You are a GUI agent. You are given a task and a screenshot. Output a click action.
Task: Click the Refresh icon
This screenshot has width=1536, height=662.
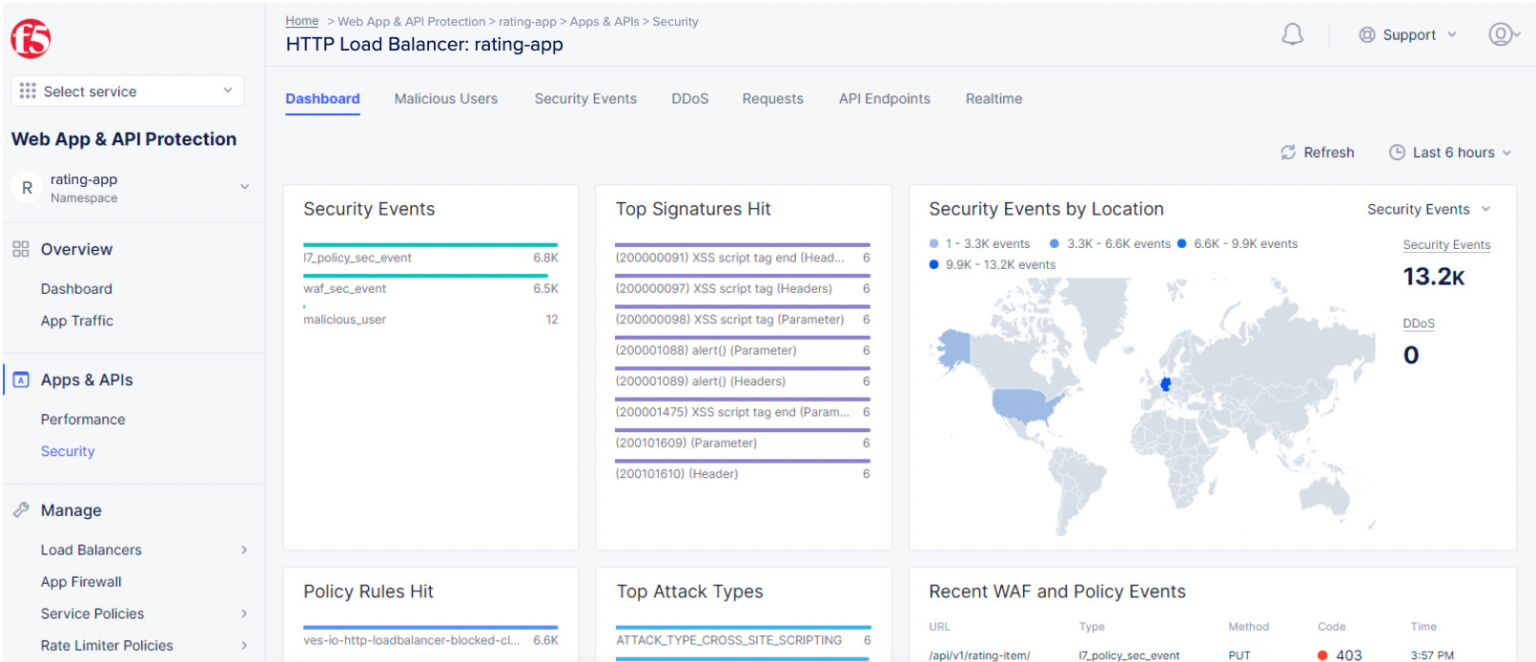(1289, 152)
